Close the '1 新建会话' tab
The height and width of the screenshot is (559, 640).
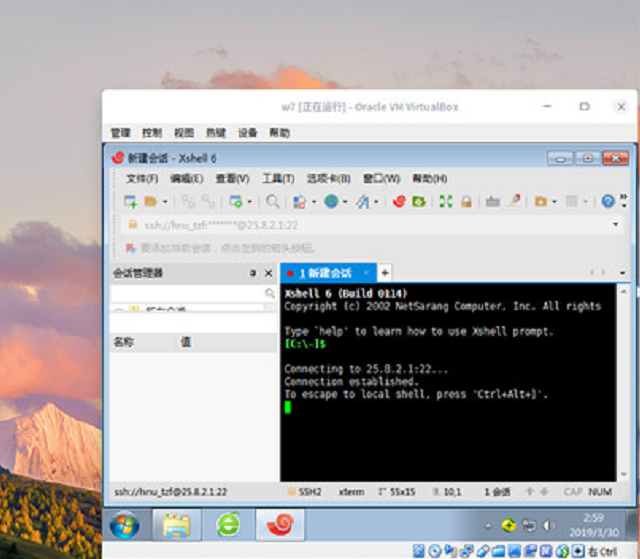(366, 273)
